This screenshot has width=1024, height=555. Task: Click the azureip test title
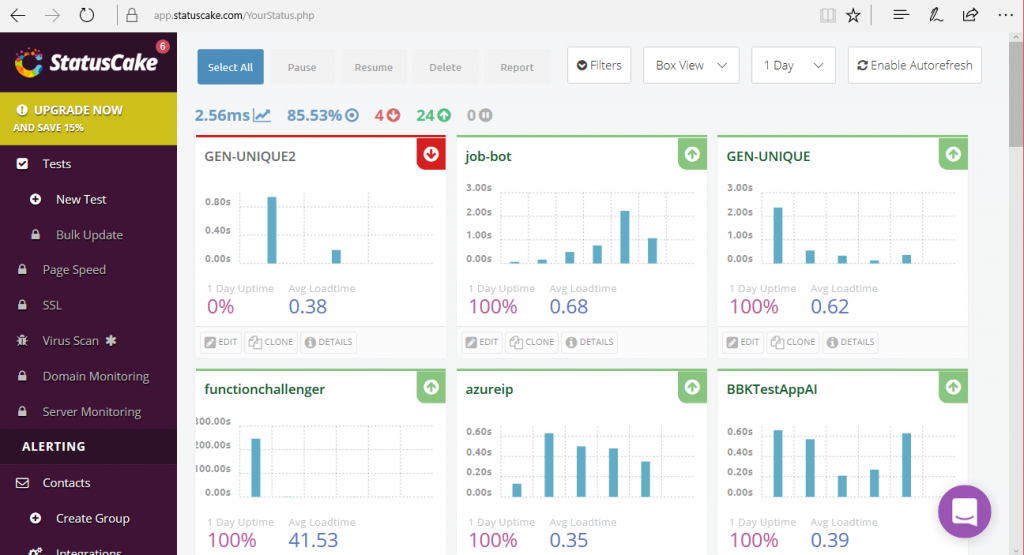click(489, 389)
